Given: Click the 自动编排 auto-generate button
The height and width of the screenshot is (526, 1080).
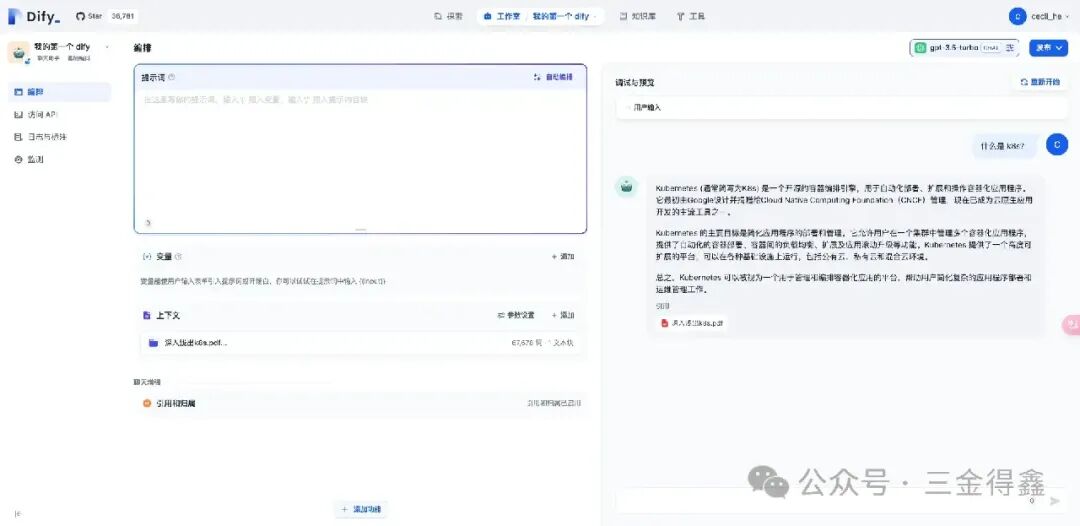Looking at the screenshot, I should [x=553, y=77].
